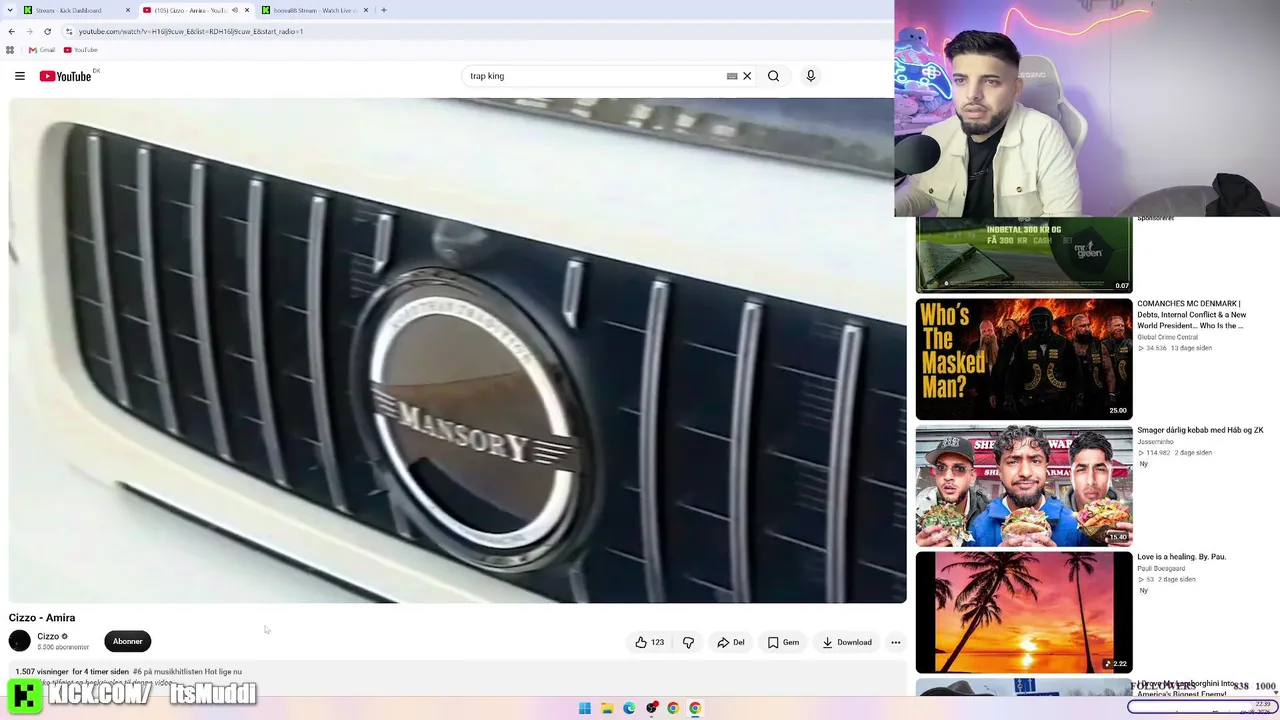Reload the current page
The image size is (1280, 720).
coord(47,31)
